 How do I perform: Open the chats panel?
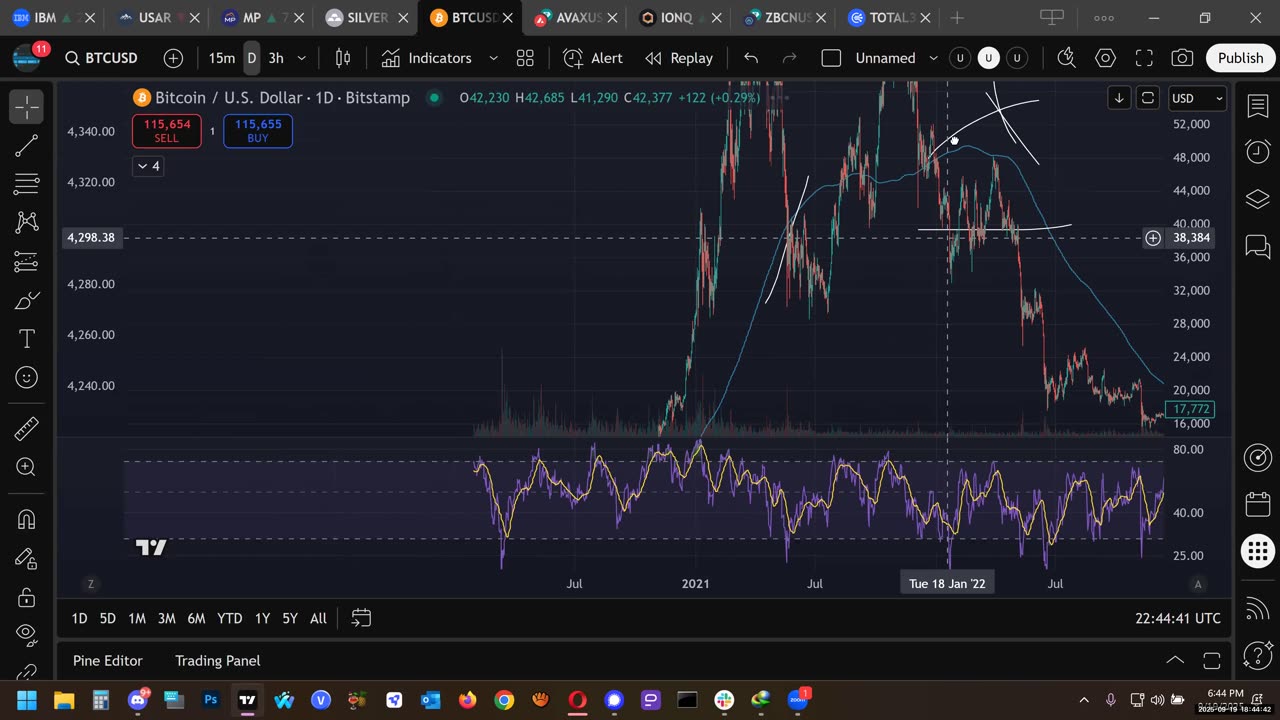(x=1258, y=245)
